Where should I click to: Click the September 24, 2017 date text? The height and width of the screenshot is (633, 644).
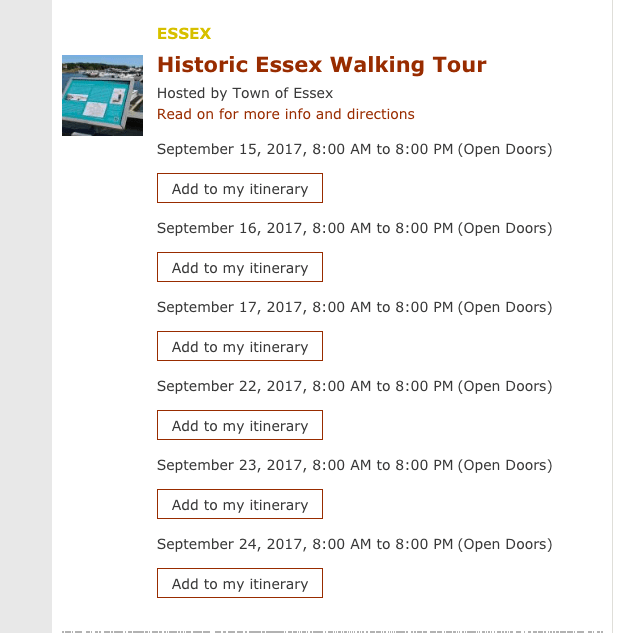(230, 545)
